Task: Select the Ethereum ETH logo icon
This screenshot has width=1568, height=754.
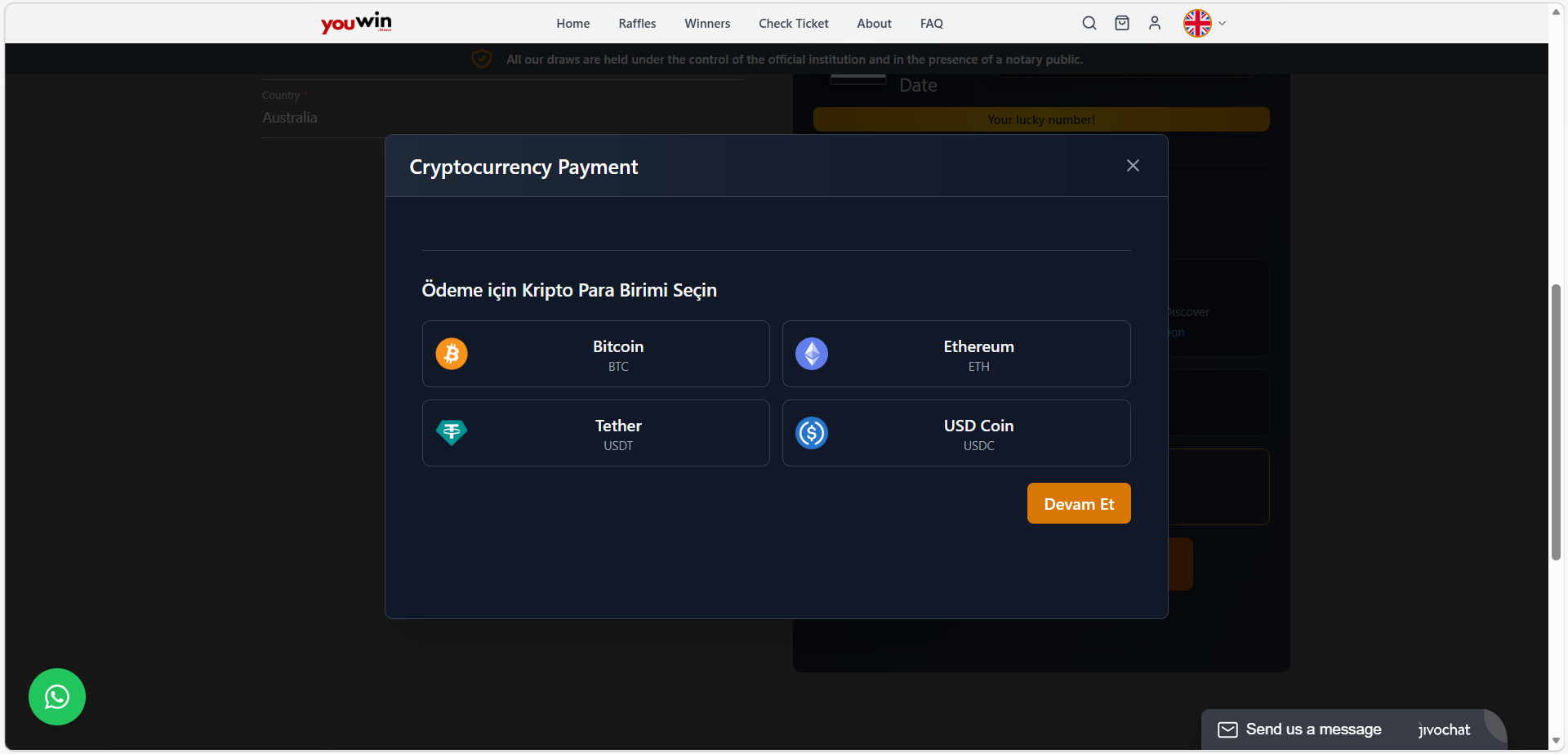Action: pos(812,354)
